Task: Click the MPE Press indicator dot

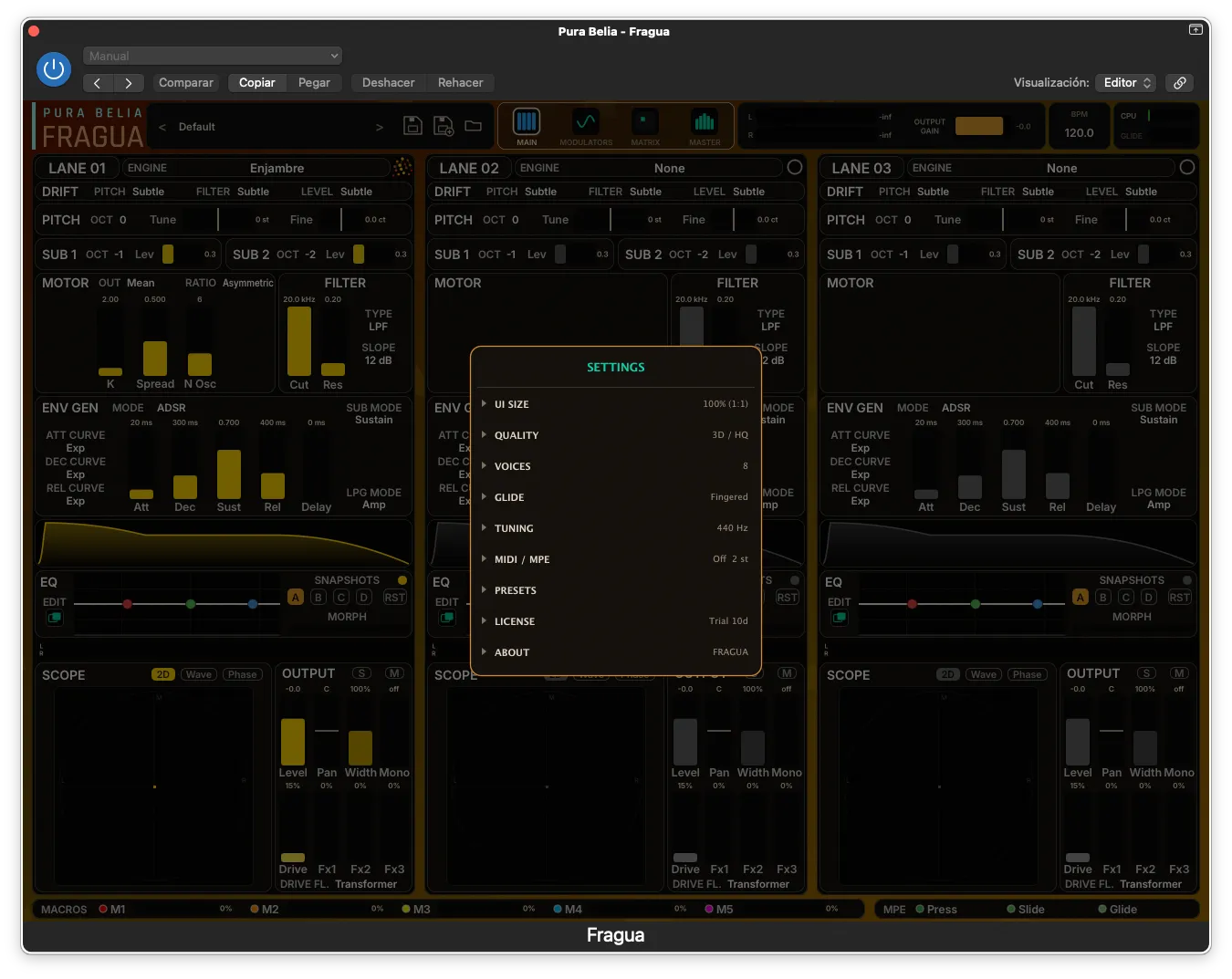Action: [920, 909]
